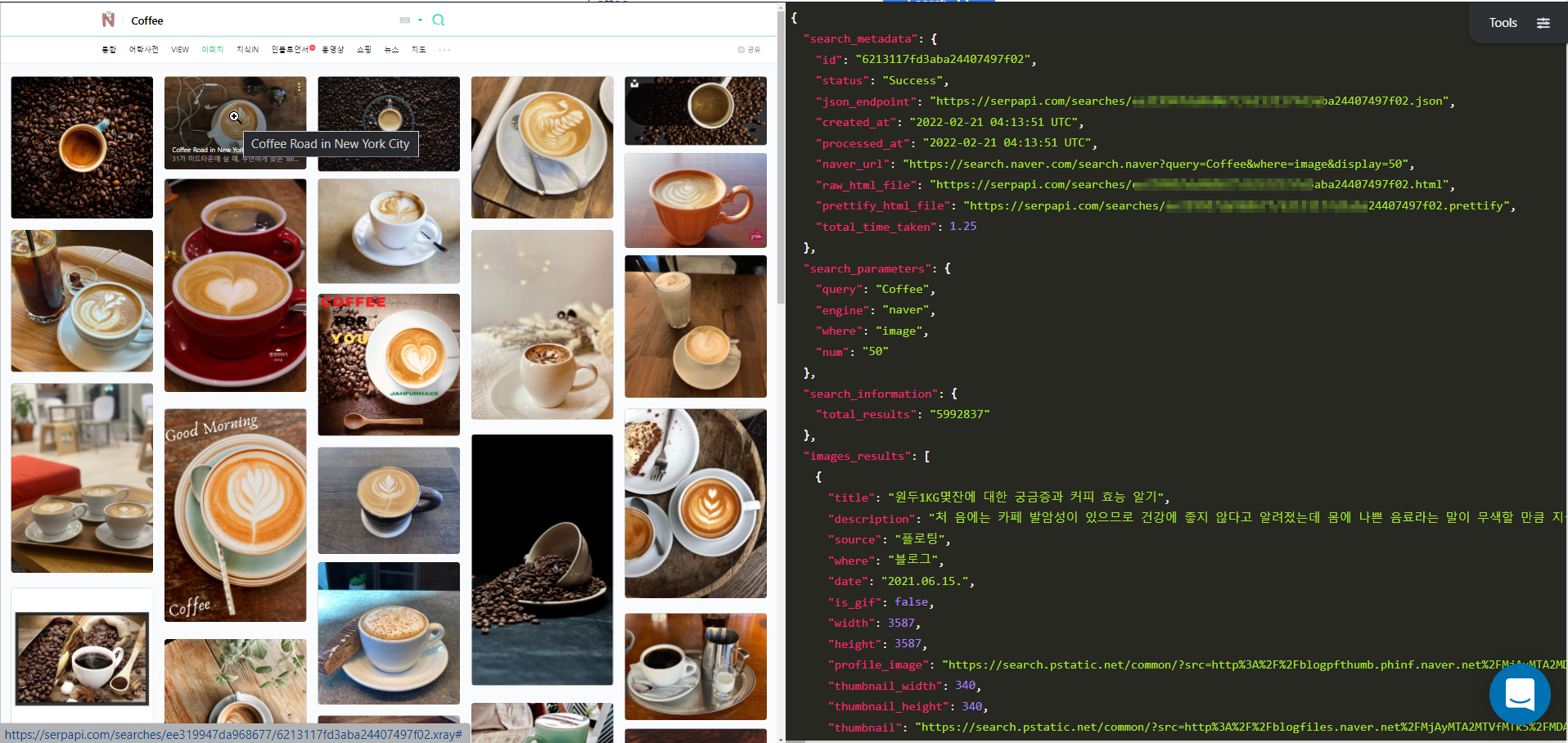The width and height of the screenshot is (1568, 743).
Task: Click the green search magnifier icon
Action: pos(439,20)
